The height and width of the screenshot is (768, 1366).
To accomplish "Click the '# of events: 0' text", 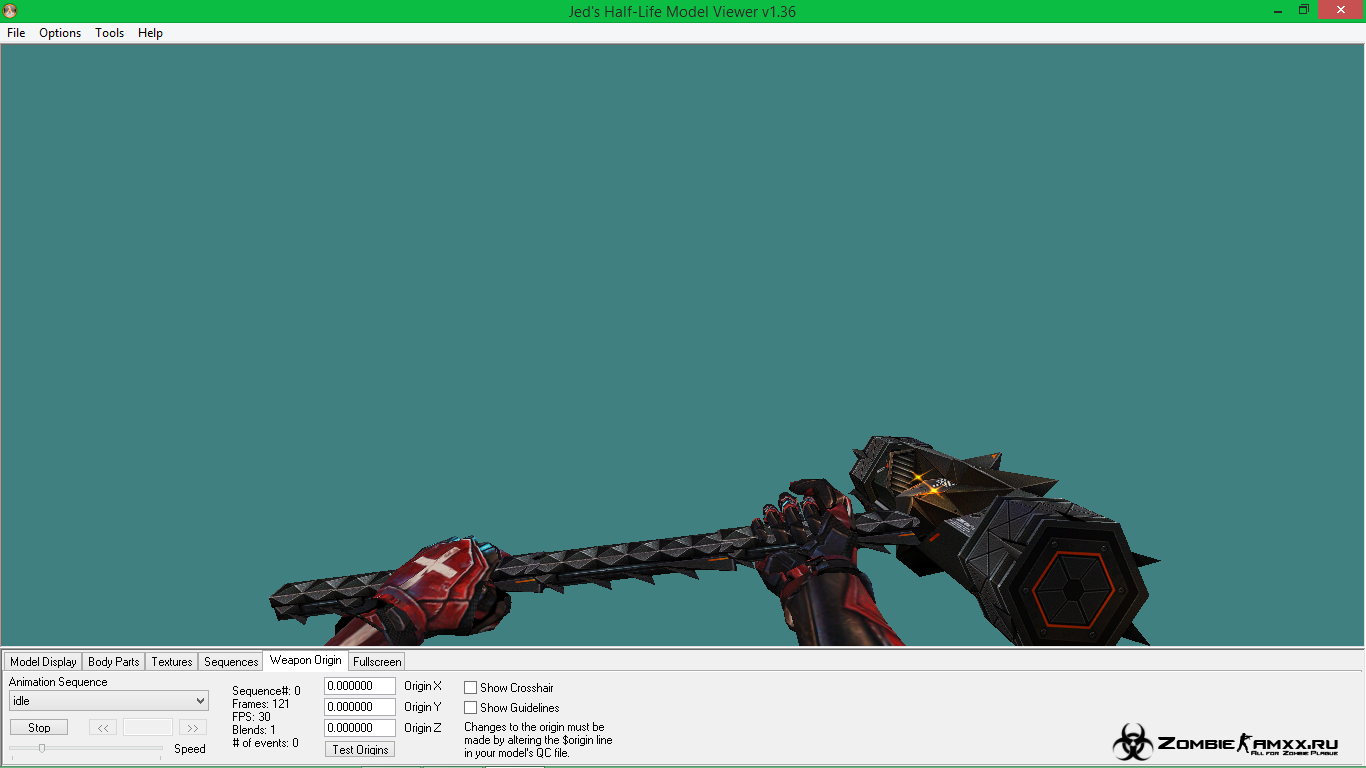I will click(x=265, y=743).
